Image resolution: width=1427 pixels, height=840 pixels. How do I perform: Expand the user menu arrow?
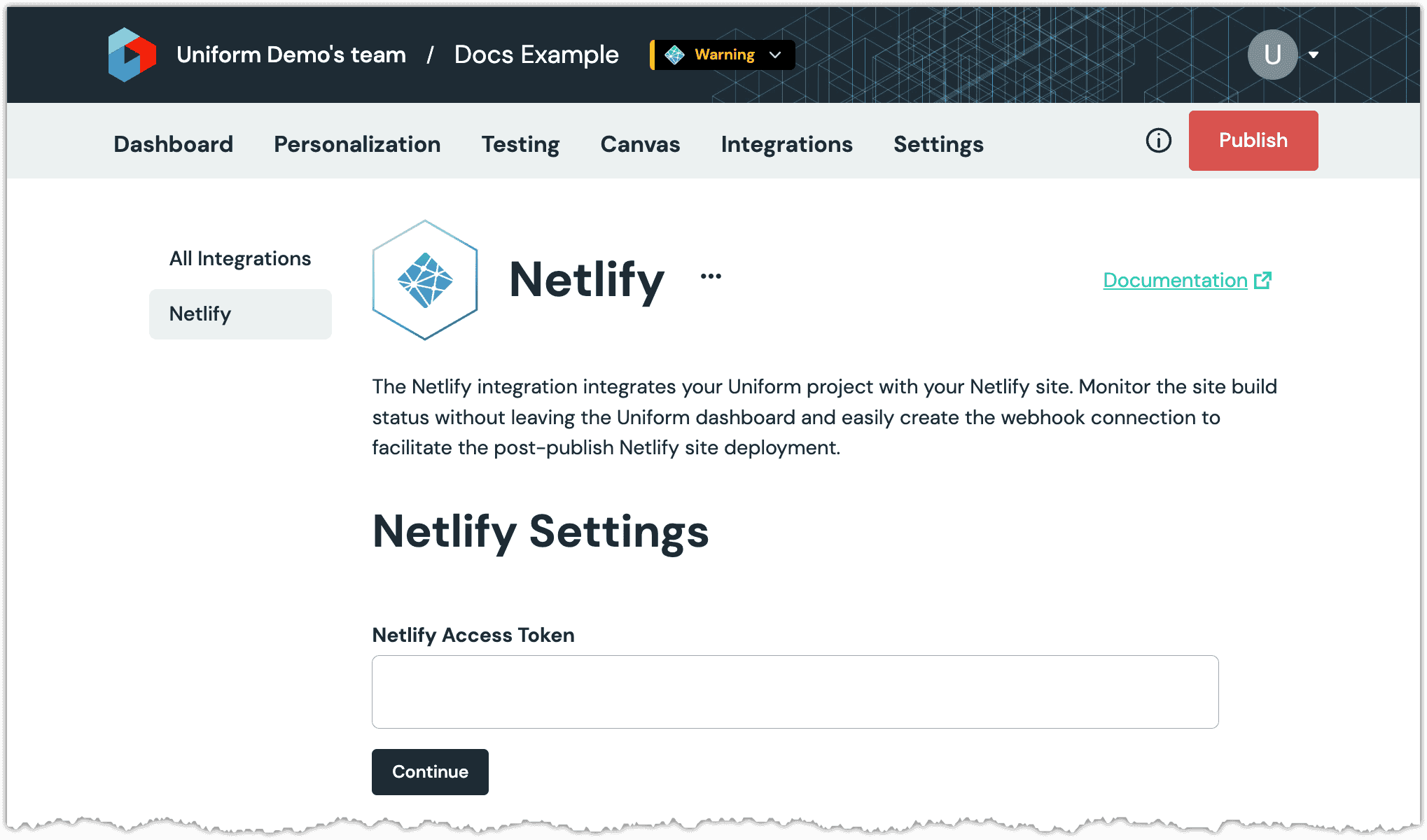[1314, 55]
